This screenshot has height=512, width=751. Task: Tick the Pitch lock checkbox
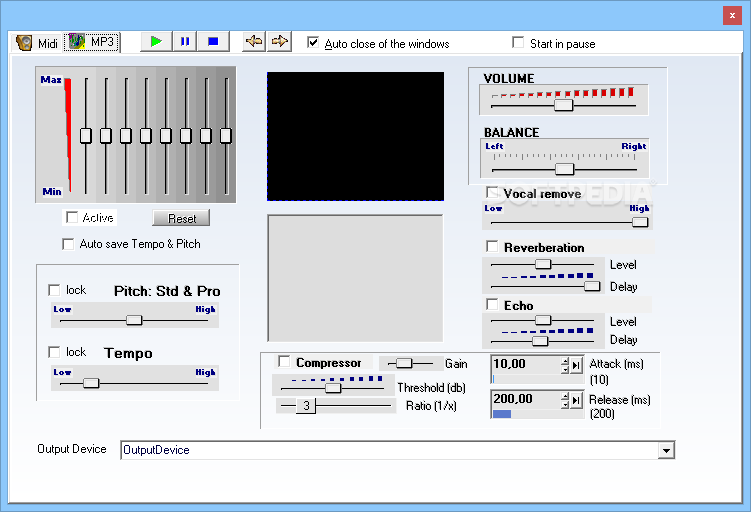coord(54,290)
